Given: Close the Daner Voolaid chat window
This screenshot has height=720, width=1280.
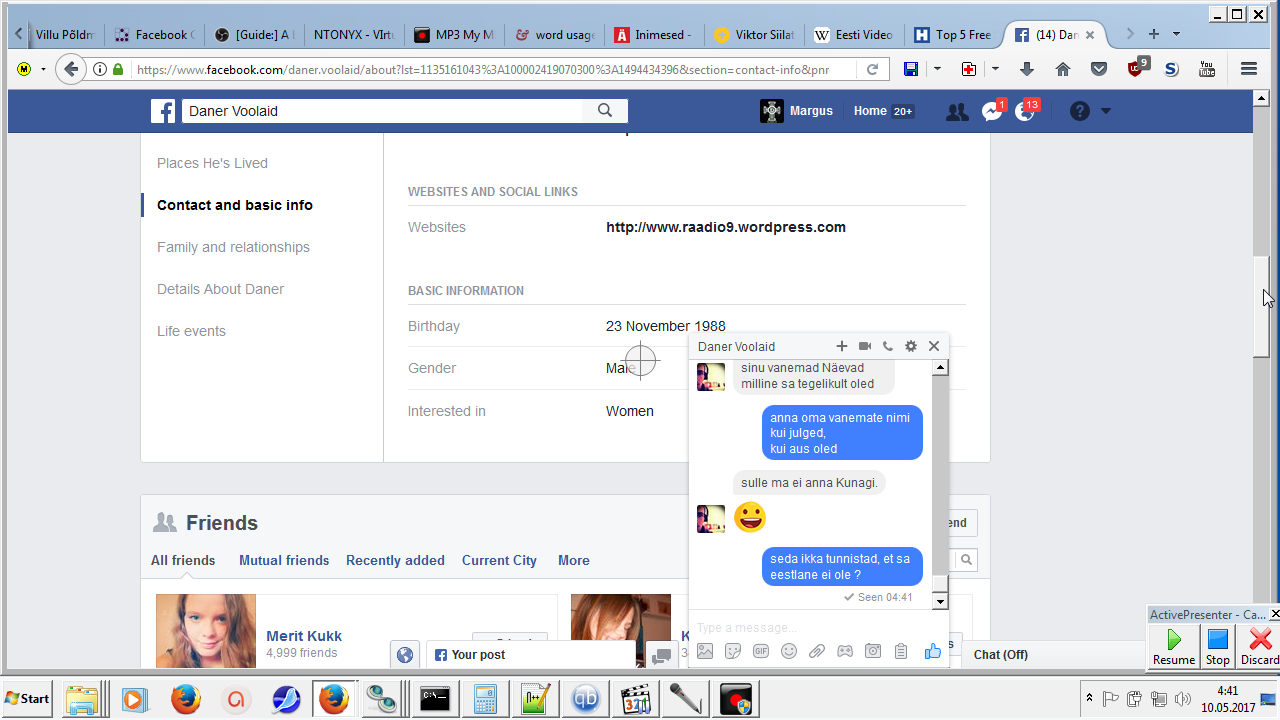Looking at the screenshot, I should click(x=934, y=346).
